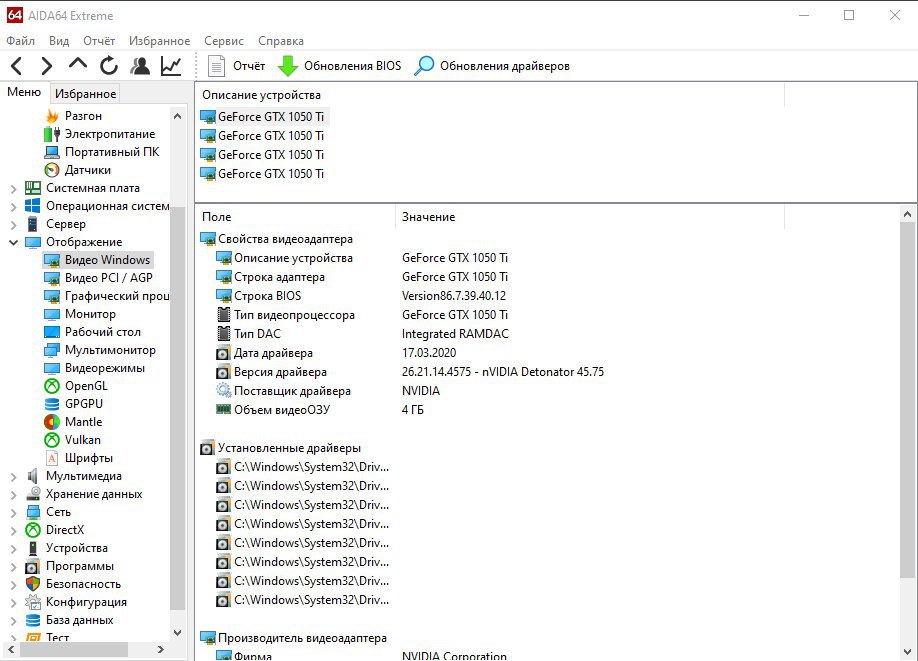Screen dimensions: 918x661
Task: Open the Отчёт report toolbar button
Action: pos(237,66)
